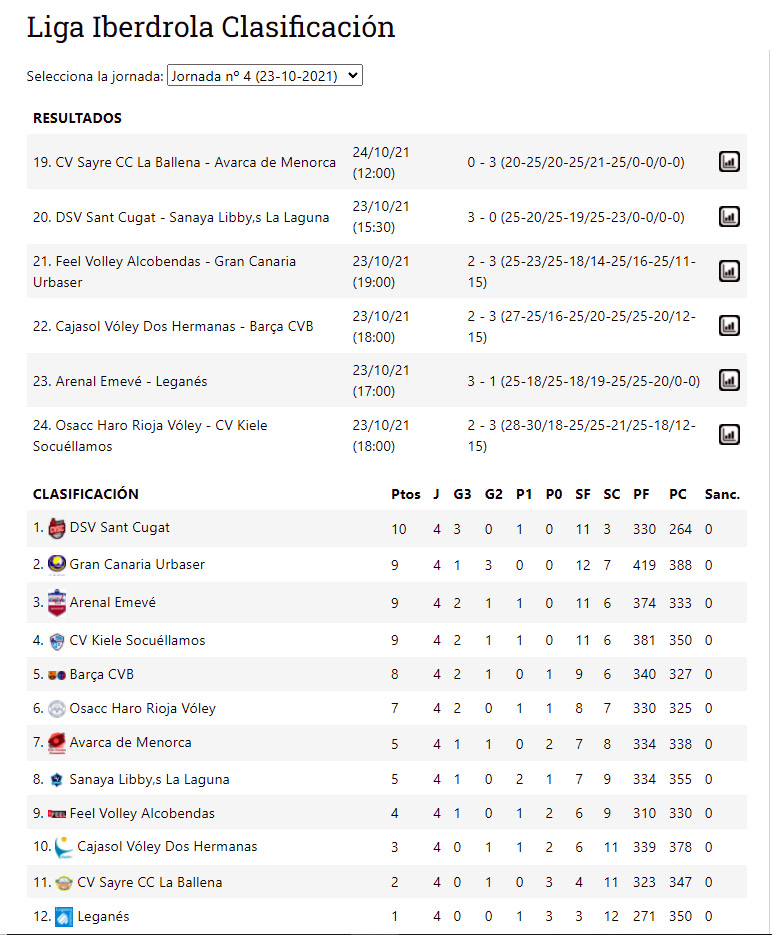The image size is (772, 935).
Task: Expand the jornada selection dropdown
Action: pos(264,76)
